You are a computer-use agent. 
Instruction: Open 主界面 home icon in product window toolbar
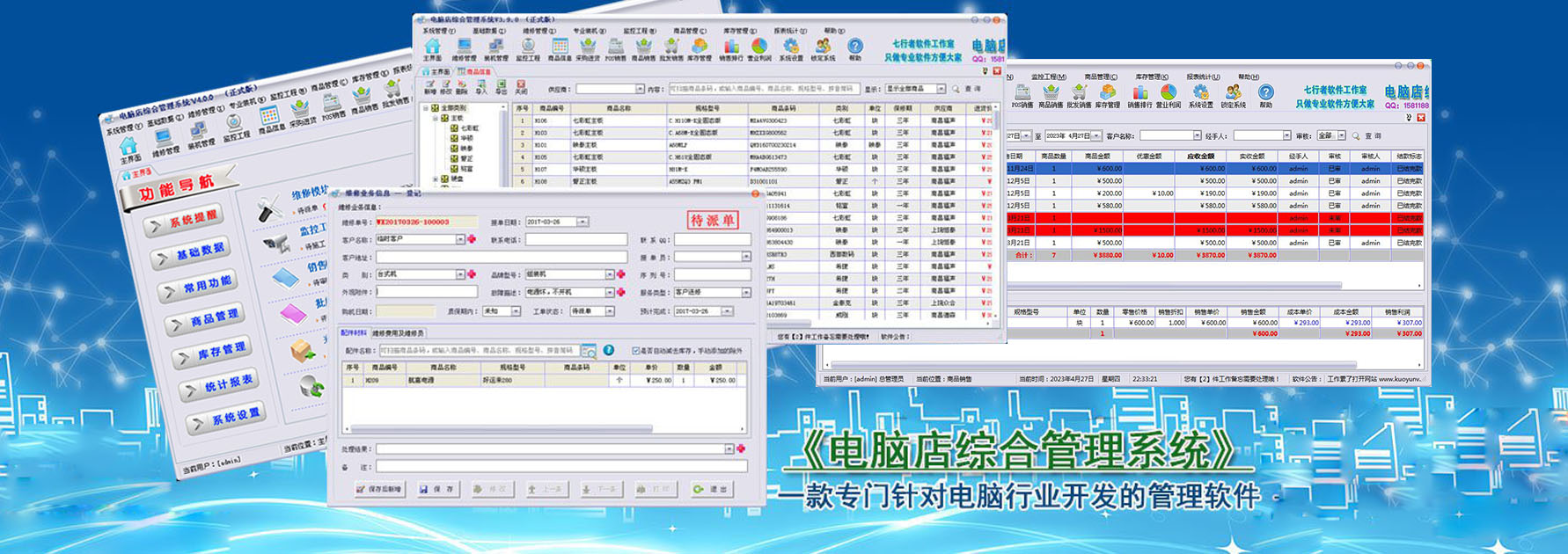(432, 49)
